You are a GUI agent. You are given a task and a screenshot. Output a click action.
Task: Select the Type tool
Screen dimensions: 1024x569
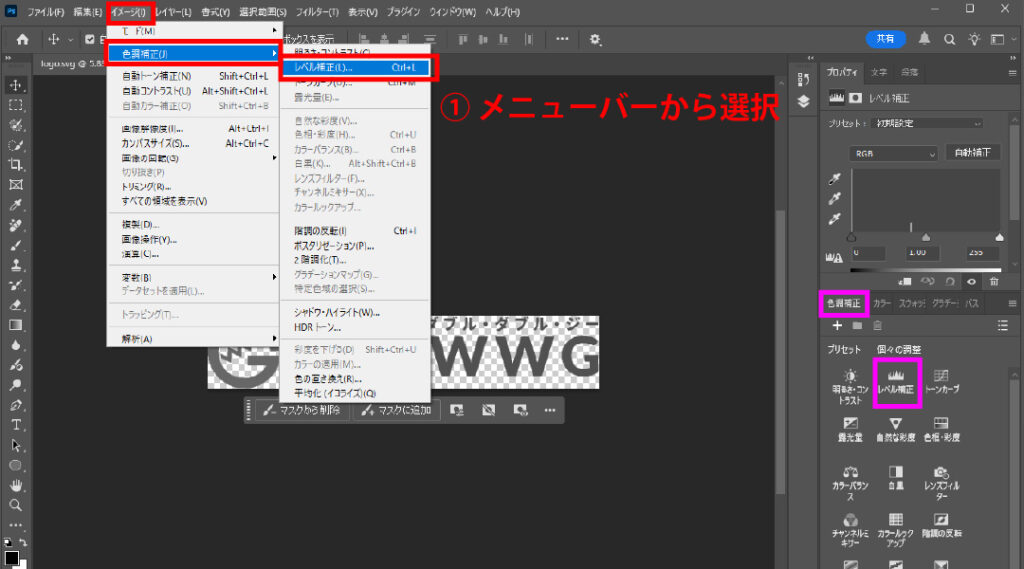coord(15,425)
